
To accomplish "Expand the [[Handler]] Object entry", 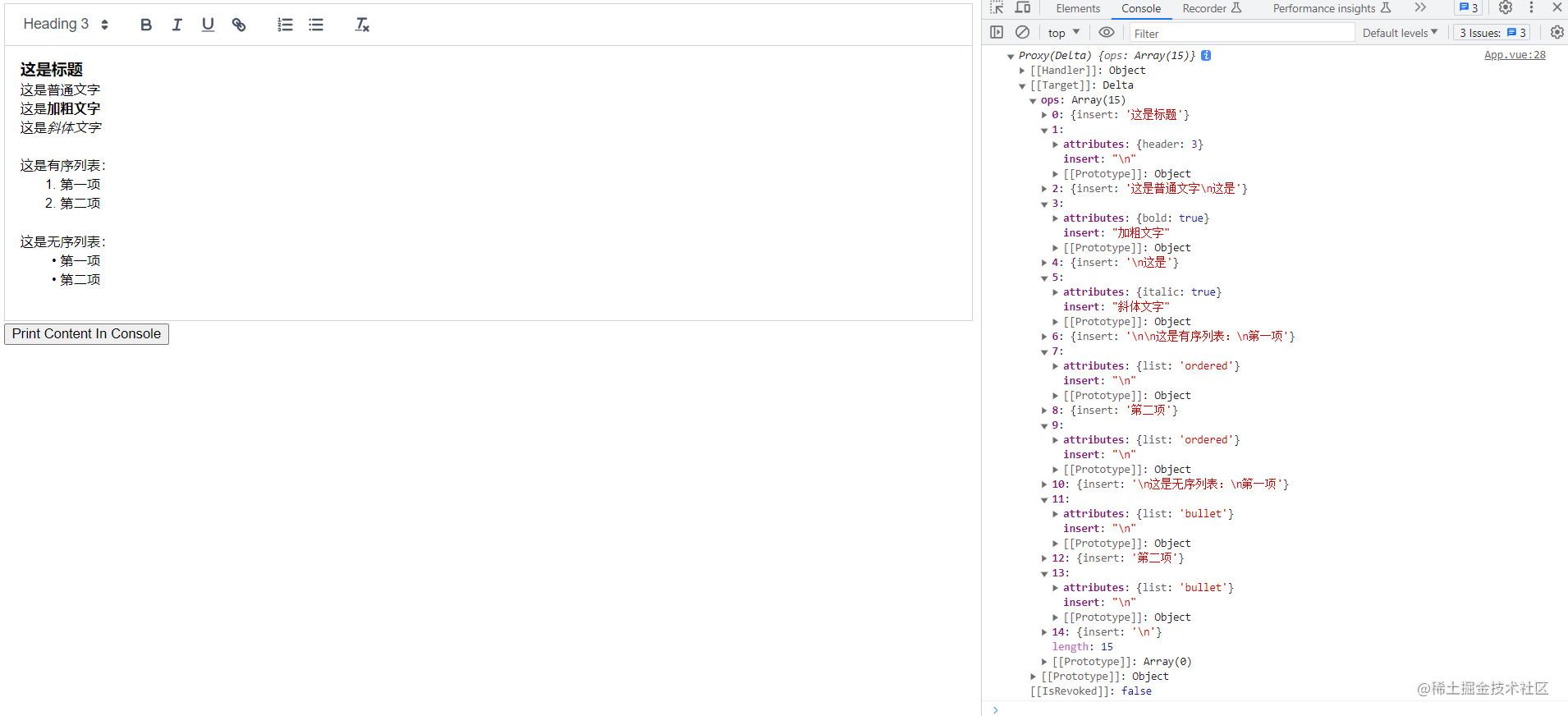I will coord(1022,71).
